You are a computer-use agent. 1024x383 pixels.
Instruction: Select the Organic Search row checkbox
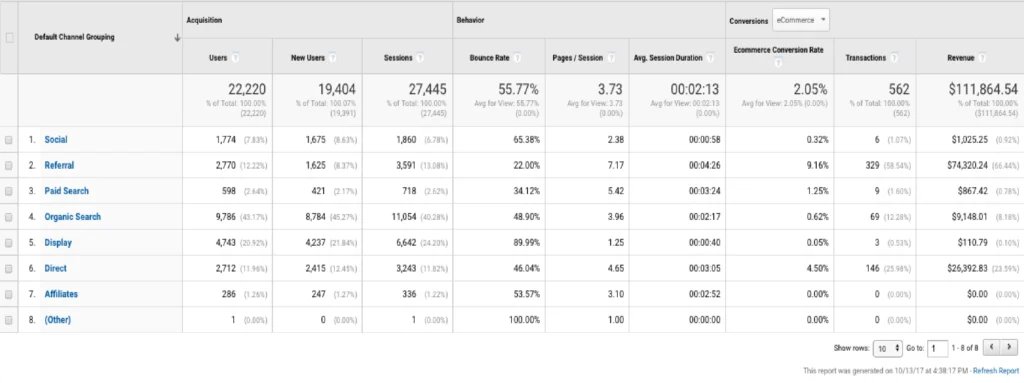pos(8,217)
